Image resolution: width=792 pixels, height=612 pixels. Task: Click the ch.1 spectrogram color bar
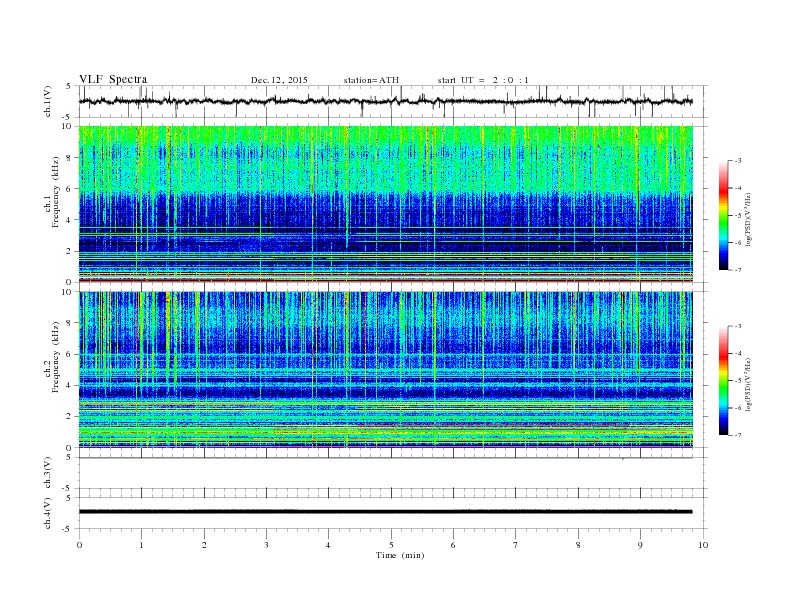[724, 216]
